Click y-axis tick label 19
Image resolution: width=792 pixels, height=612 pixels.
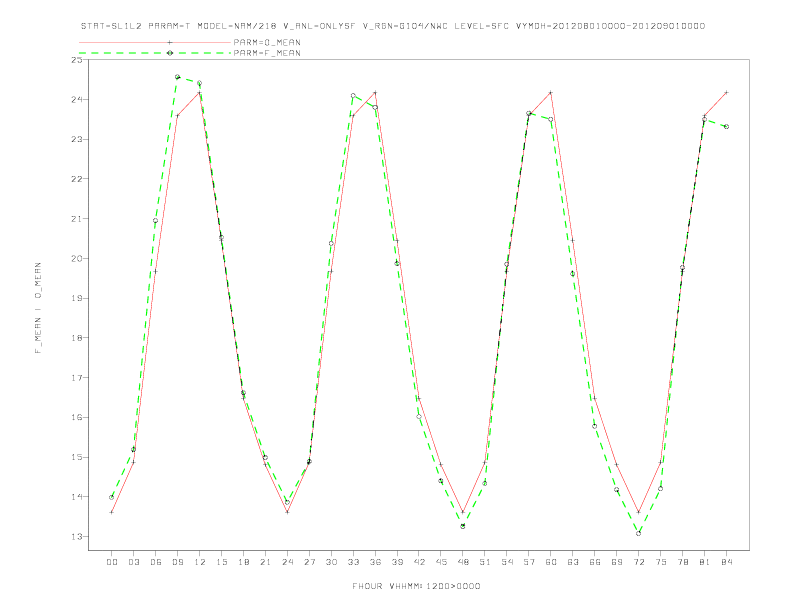[77, 298]
